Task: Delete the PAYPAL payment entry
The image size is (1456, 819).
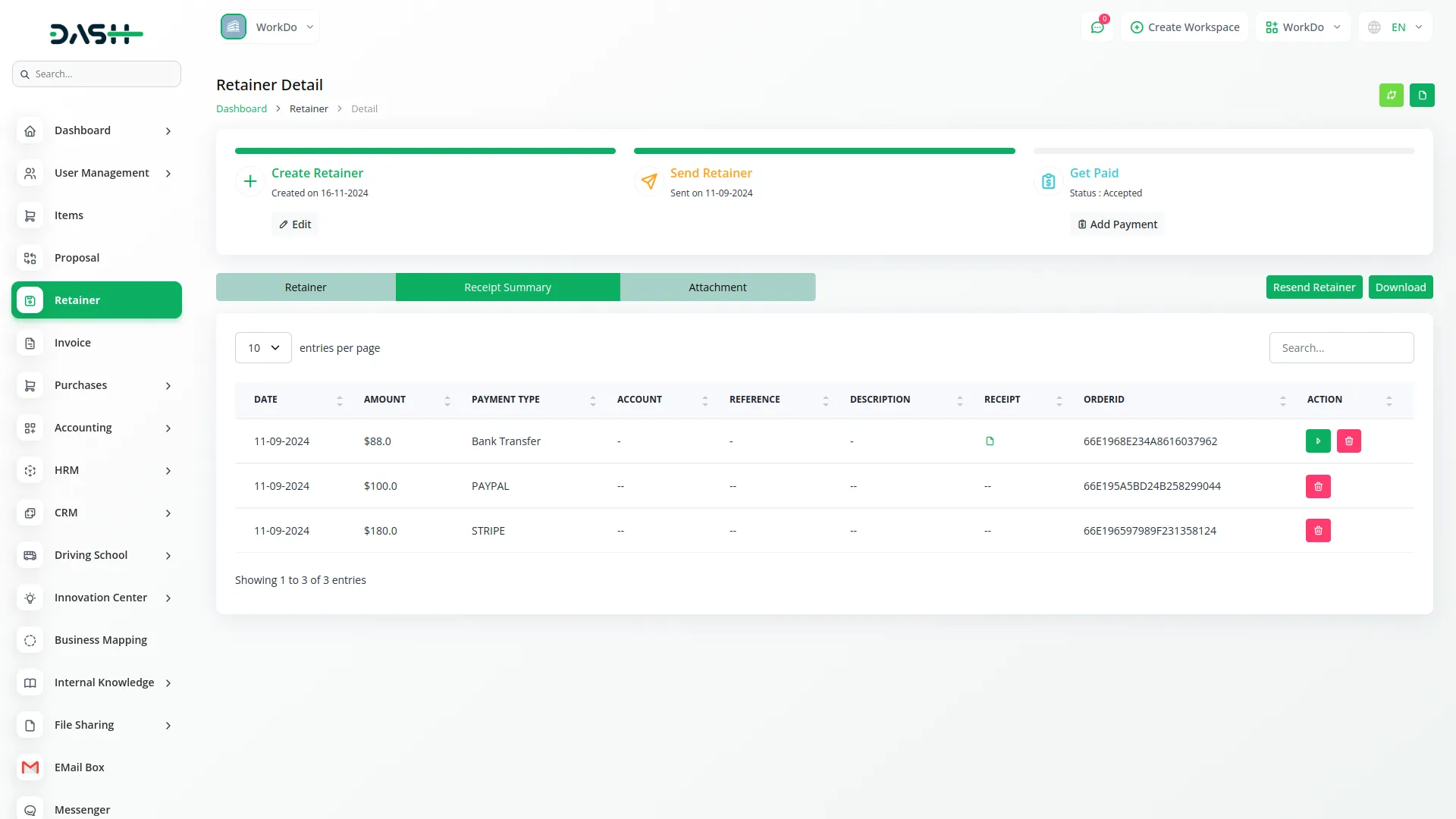Action: 1318,486
